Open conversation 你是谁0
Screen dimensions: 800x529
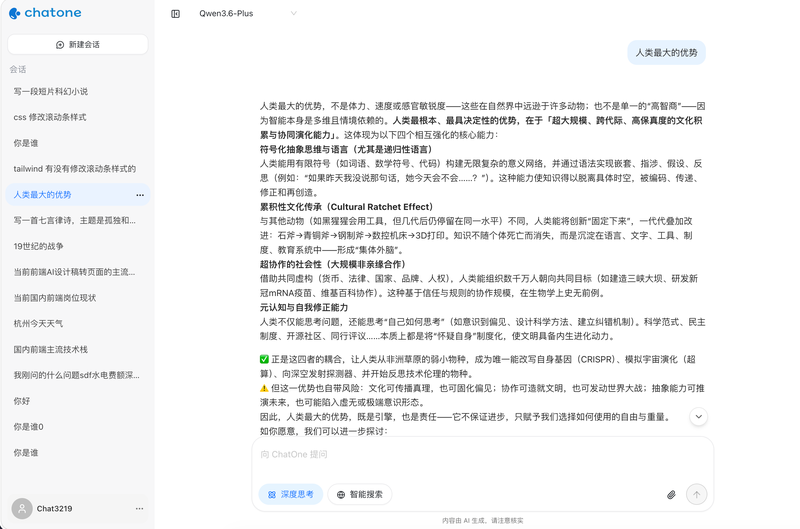point(78,426)
